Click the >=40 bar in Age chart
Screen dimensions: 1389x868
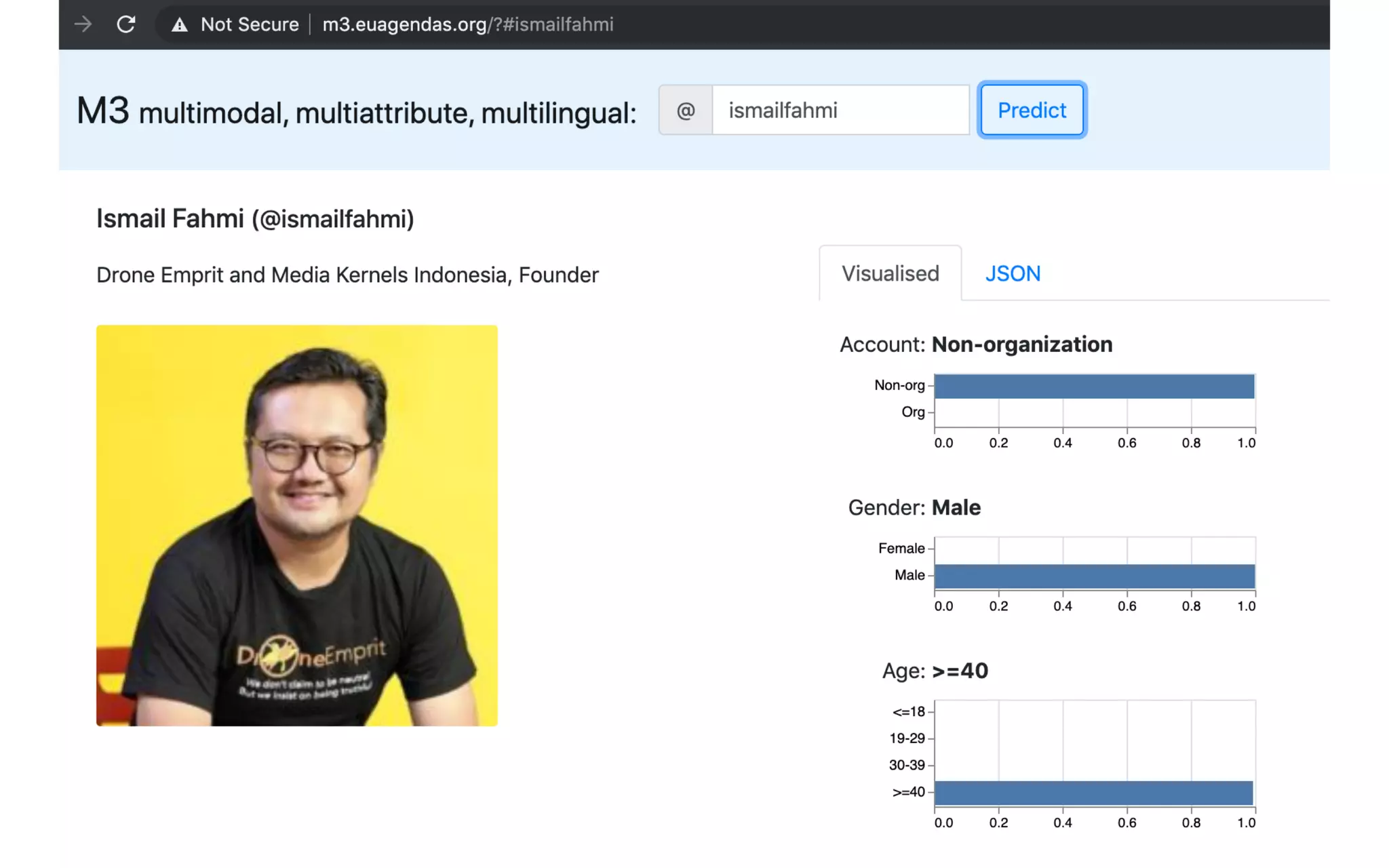[1093, 793]
